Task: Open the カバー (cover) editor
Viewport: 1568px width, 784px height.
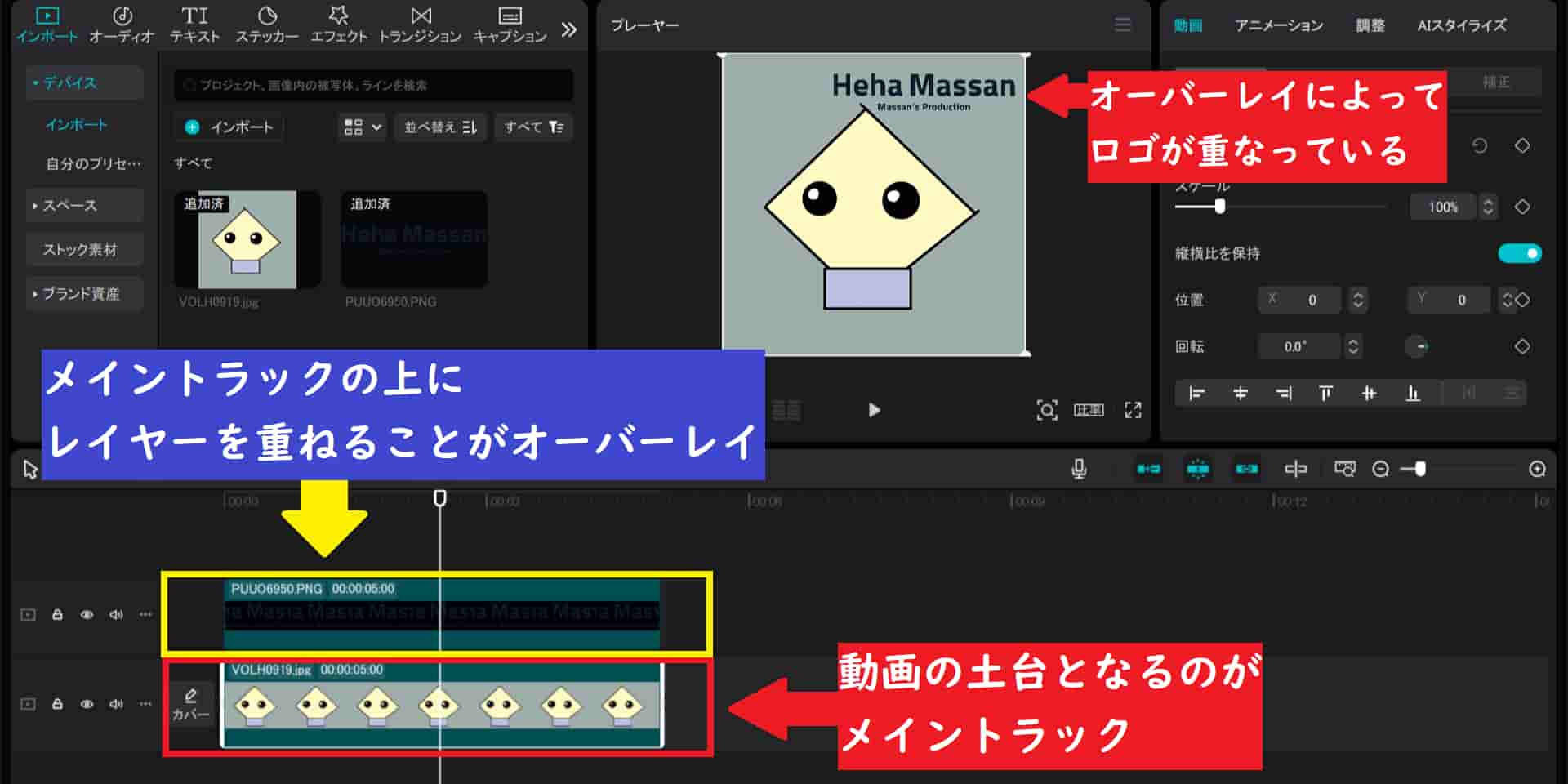Action: (x=190, y=703)
